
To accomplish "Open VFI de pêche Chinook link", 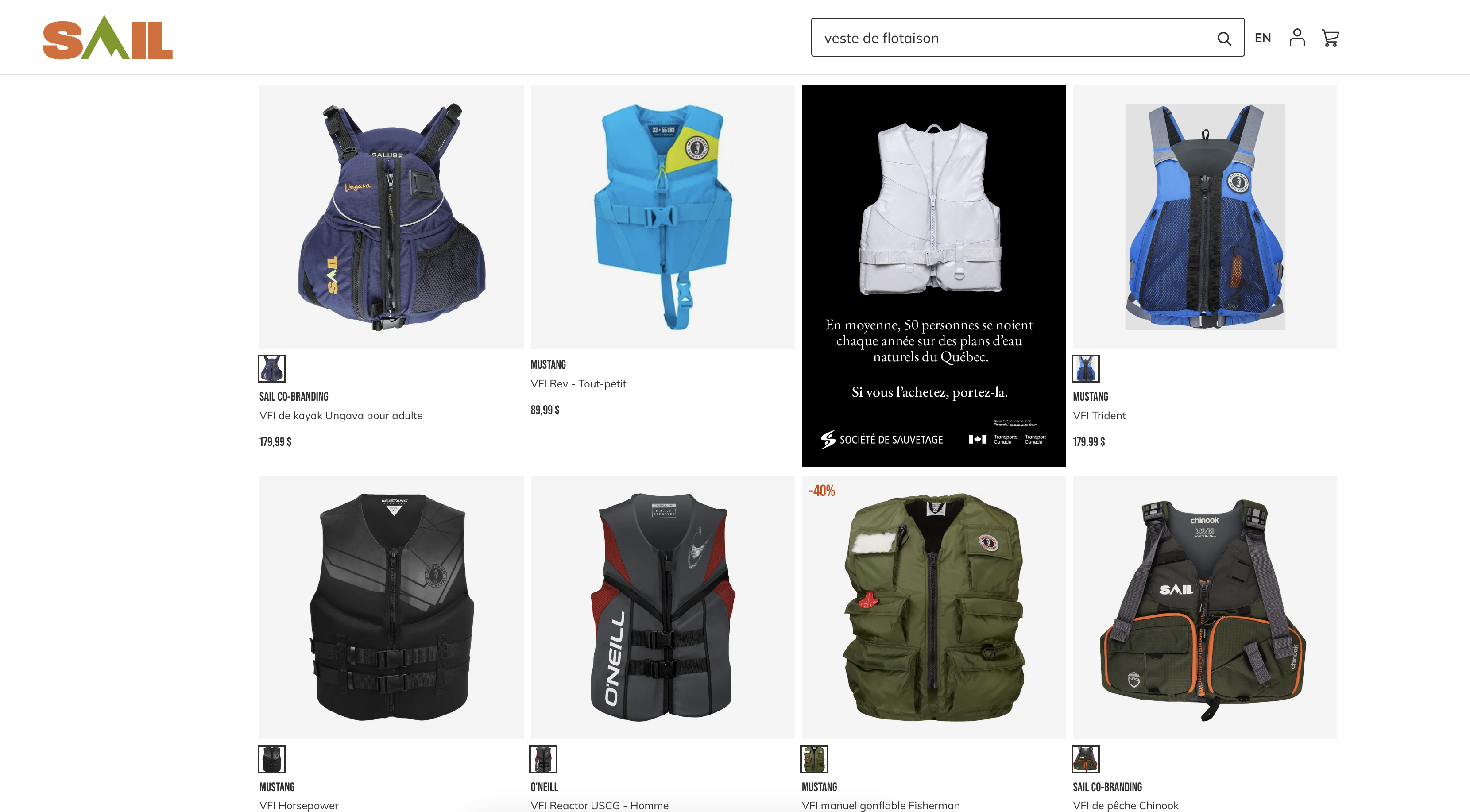I will (x=1126, y=805).
